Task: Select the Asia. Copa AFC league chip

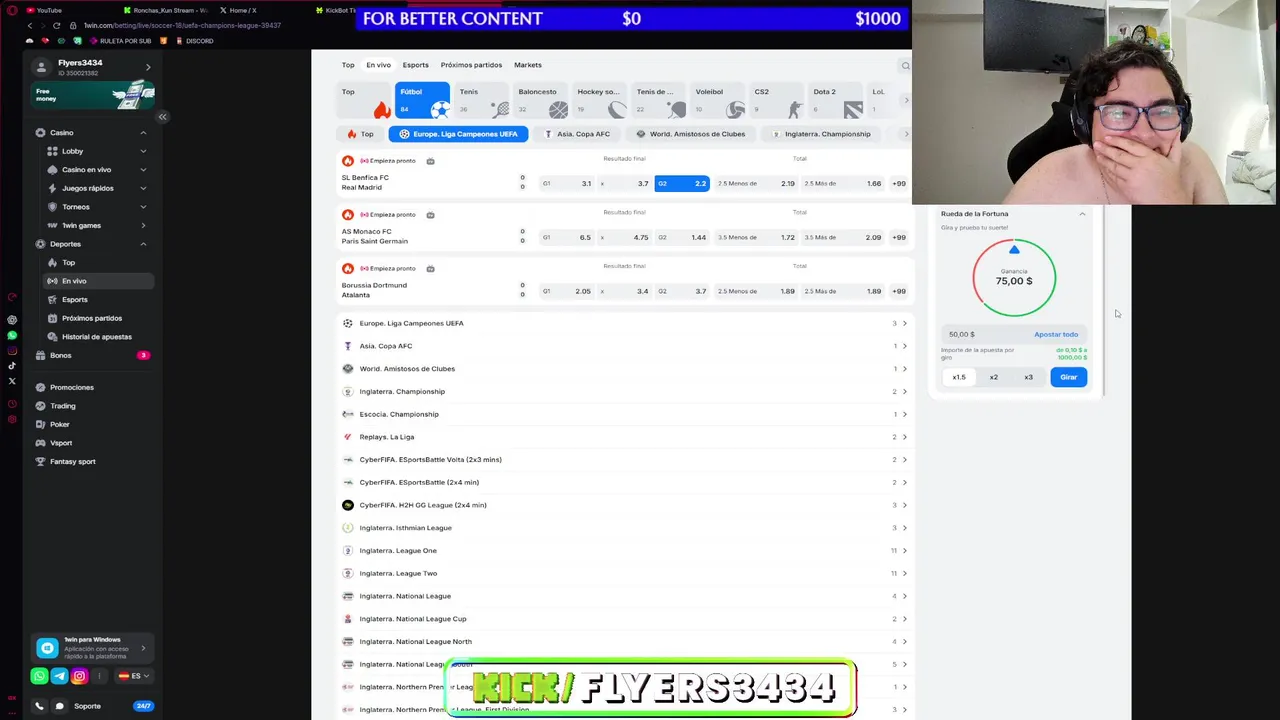Action: (x=577, y=134)
